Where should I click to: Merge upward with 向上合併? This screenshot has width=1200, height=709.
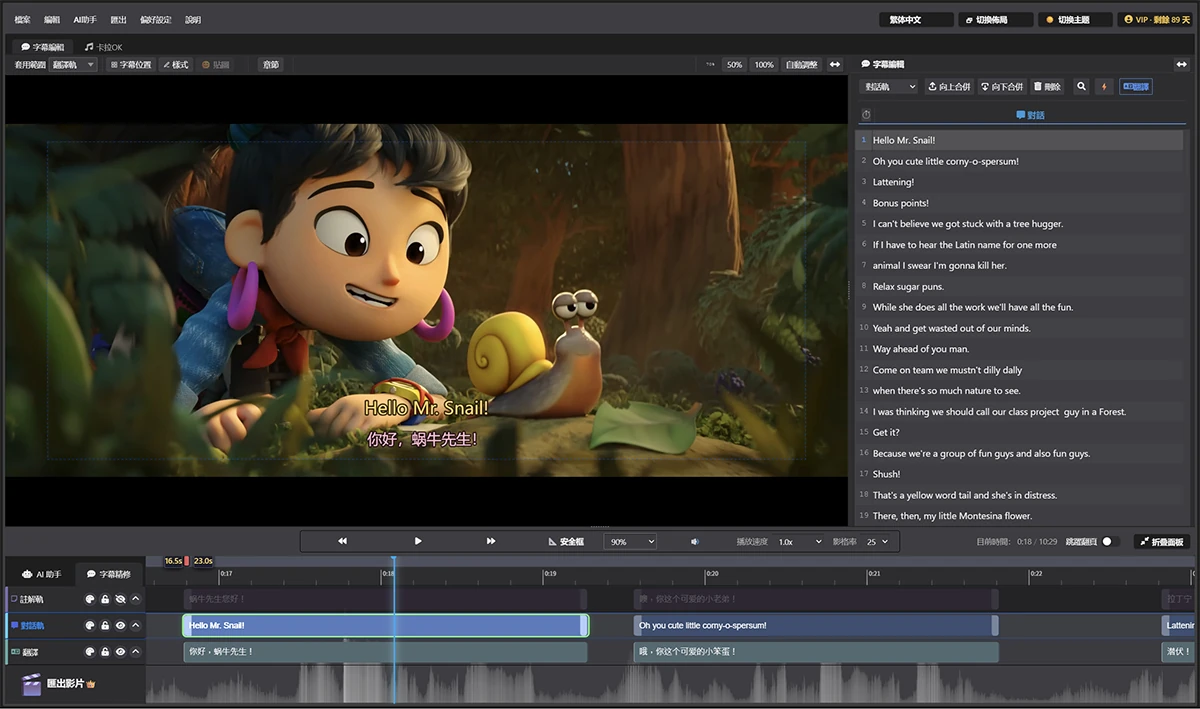(949, 87)
